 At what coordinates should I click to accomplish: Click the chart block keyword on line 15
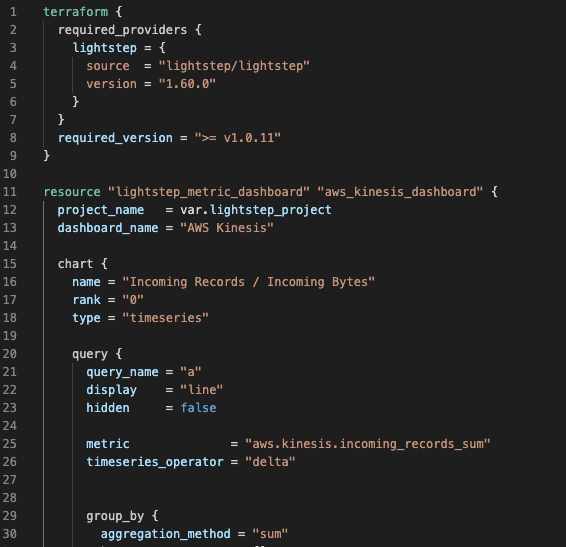75,264
